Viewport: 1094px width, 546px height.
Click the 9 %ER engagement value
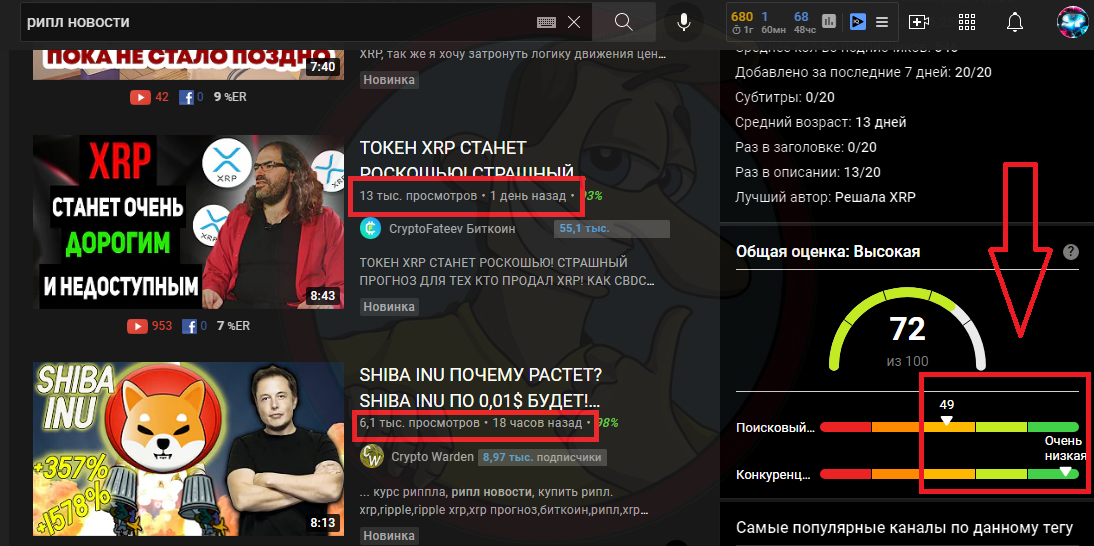[x=230, y=97]
